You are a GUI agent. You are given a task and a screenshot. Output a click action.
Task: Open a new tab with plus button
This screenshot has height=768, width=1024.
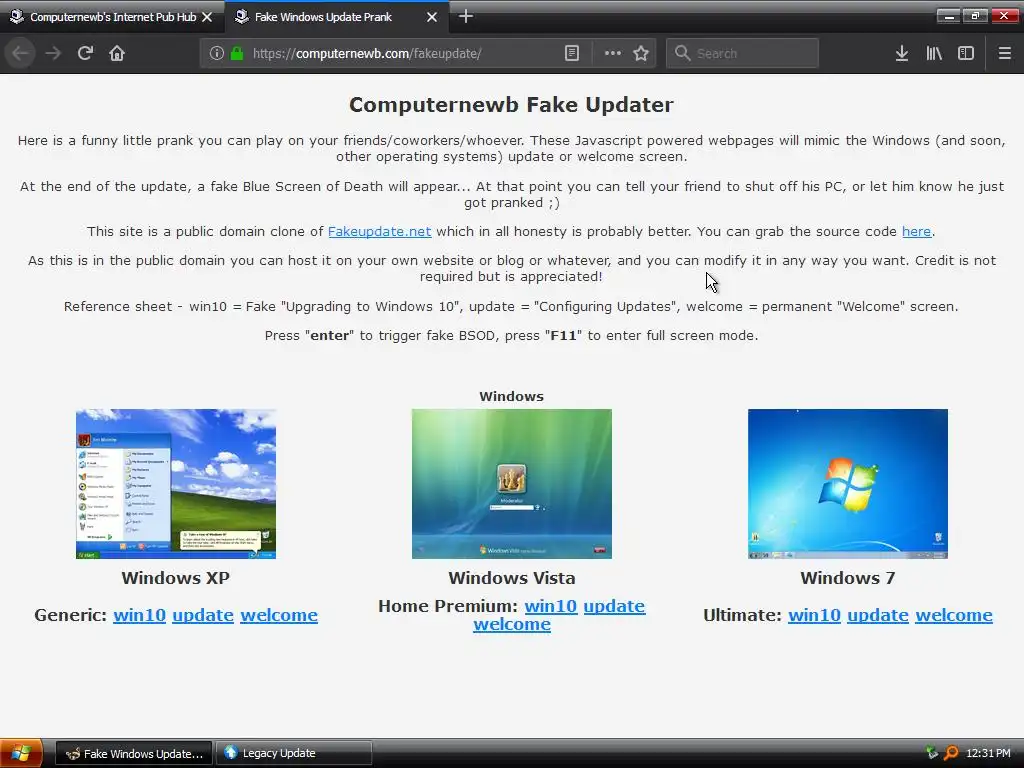466,16
